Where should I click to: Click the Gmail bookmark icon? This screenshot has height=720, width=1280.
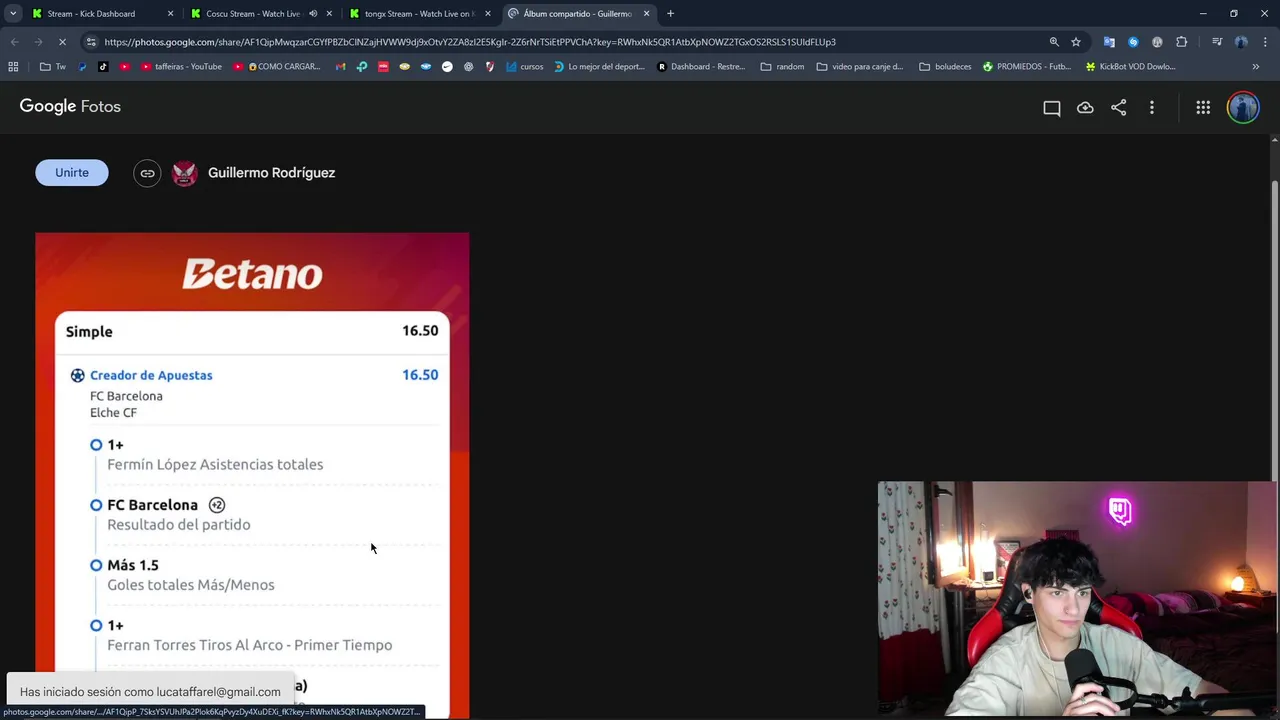click(x=340, y=67)
